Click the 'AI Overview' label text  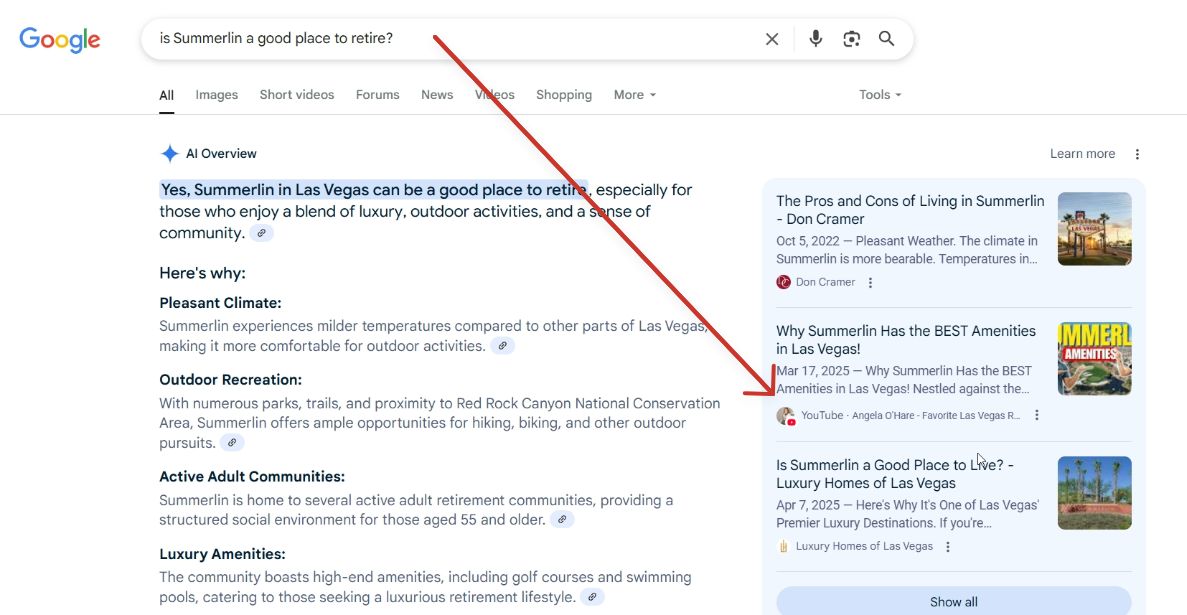click(221, 154)
